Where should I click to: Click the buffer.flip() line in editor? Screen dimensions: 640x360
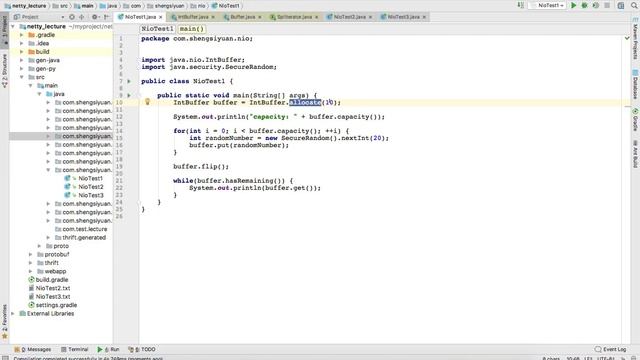pyautogui.click(x=201, y=167)
